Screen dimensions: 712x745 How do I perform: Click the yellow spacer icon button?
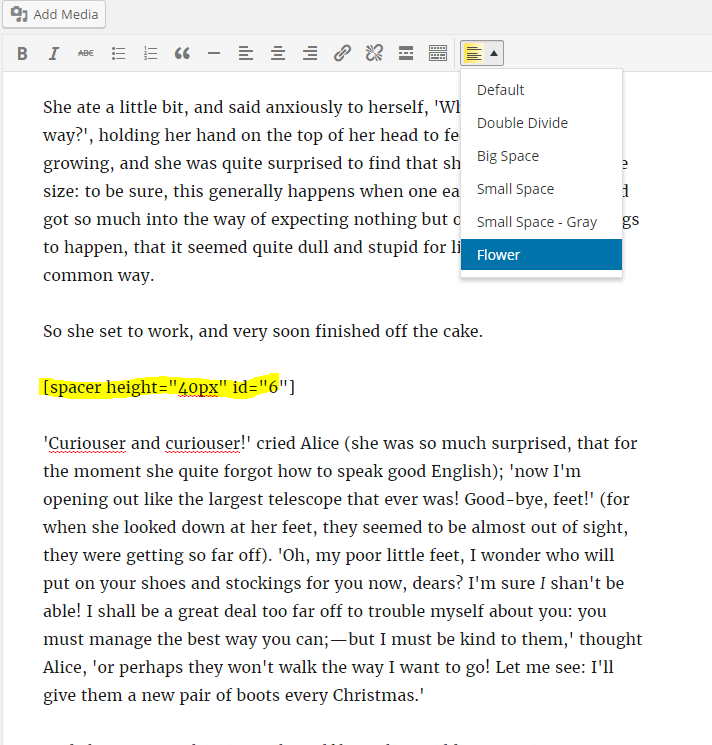pyautogui.click(x=473, y=54)
